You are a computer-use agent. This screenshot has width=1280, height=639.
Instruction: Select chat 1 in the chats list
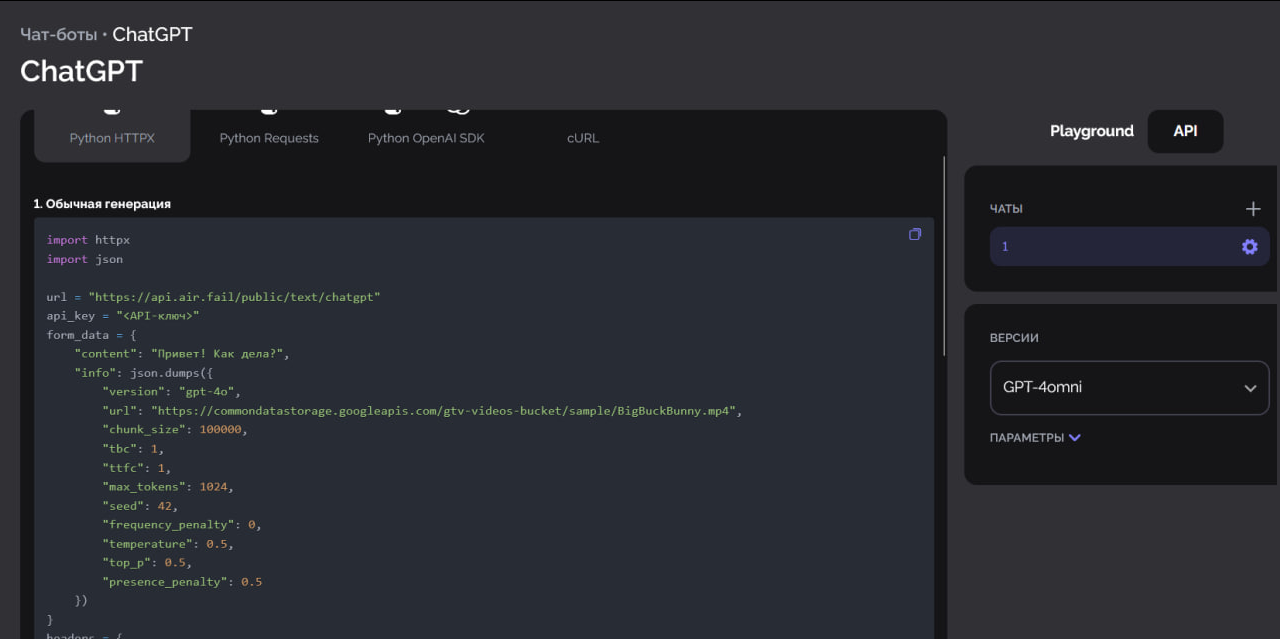click(x=1129, y=247)
